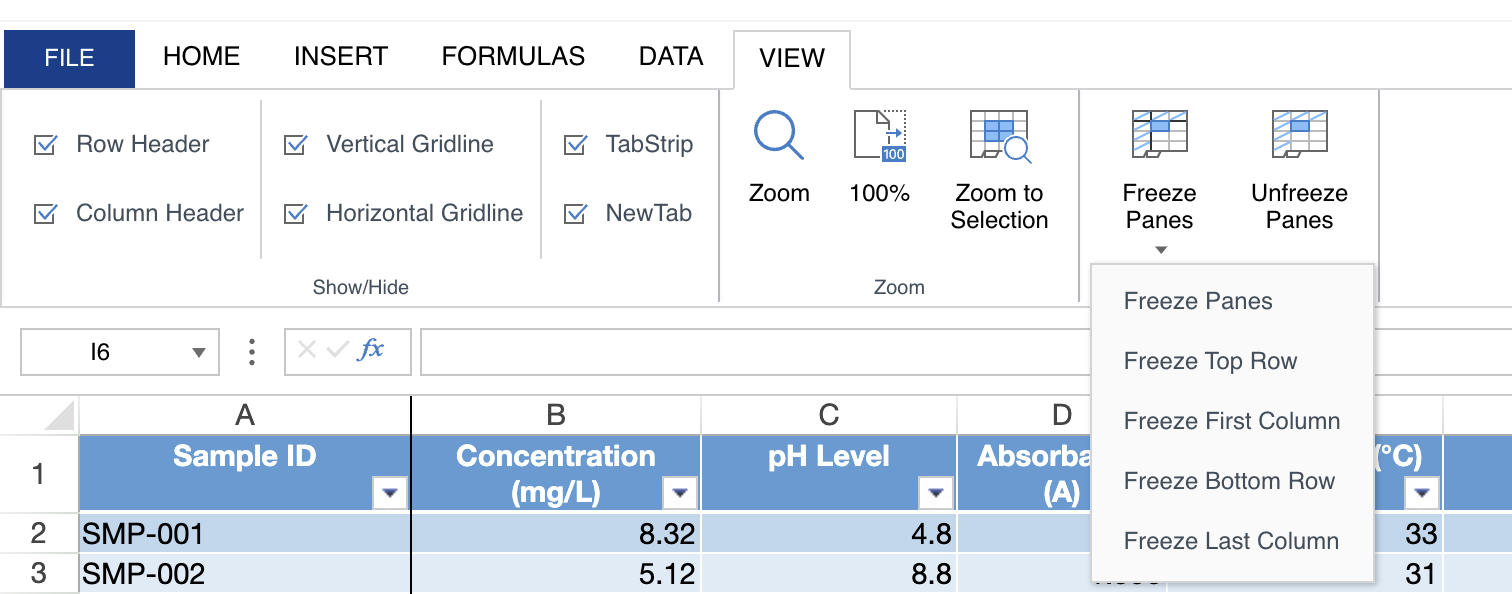The width and height of the screenshot is (1512, 594).
Task: Open the Sample ID filter dropdown
Action: pos(390,492)
